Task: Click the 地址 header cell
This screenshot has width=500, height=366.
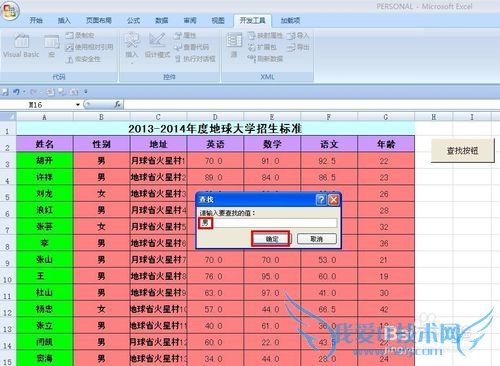Action: point(158,144)
